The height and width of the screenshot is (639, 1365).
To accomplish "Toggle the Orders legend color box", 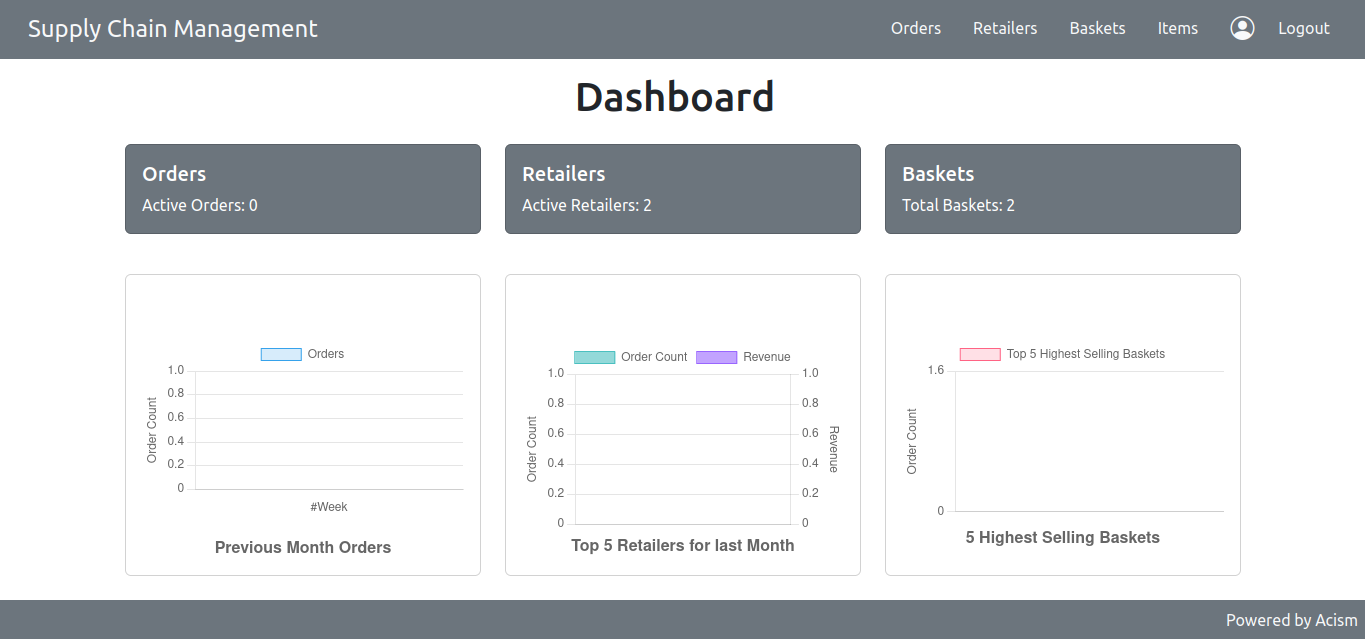I will 281,354.
